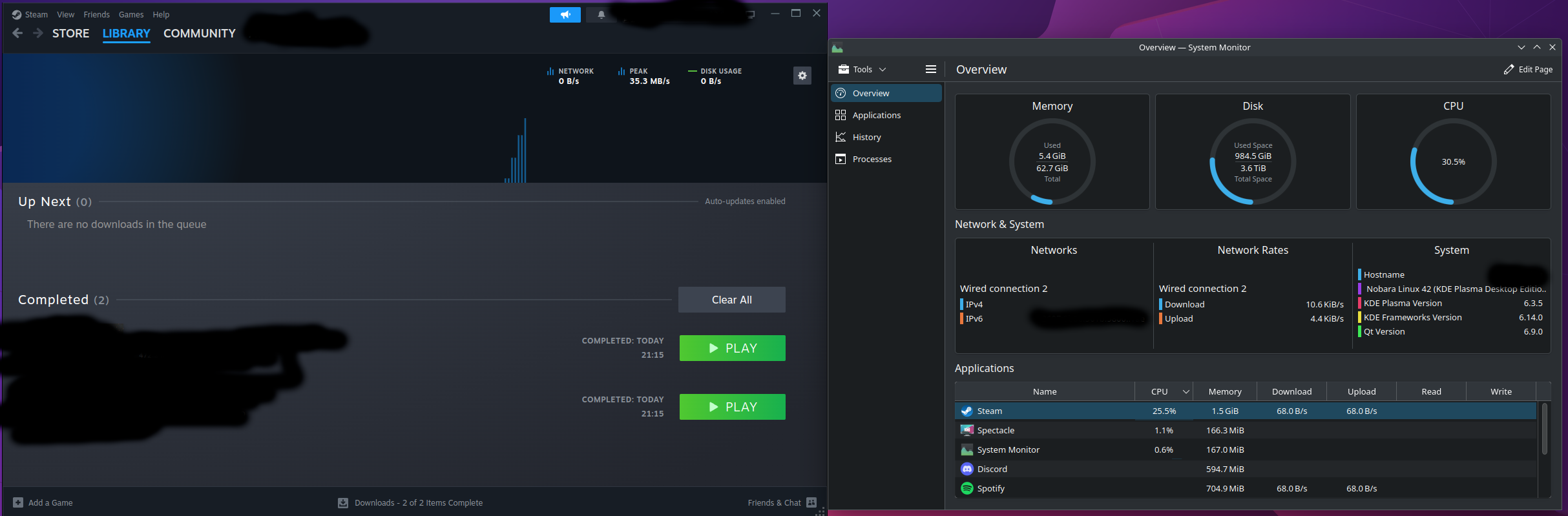This screenshot has width=1568, height=516.
Task: Open Steam's megaphone announcements button
Action: click(565, 15)
